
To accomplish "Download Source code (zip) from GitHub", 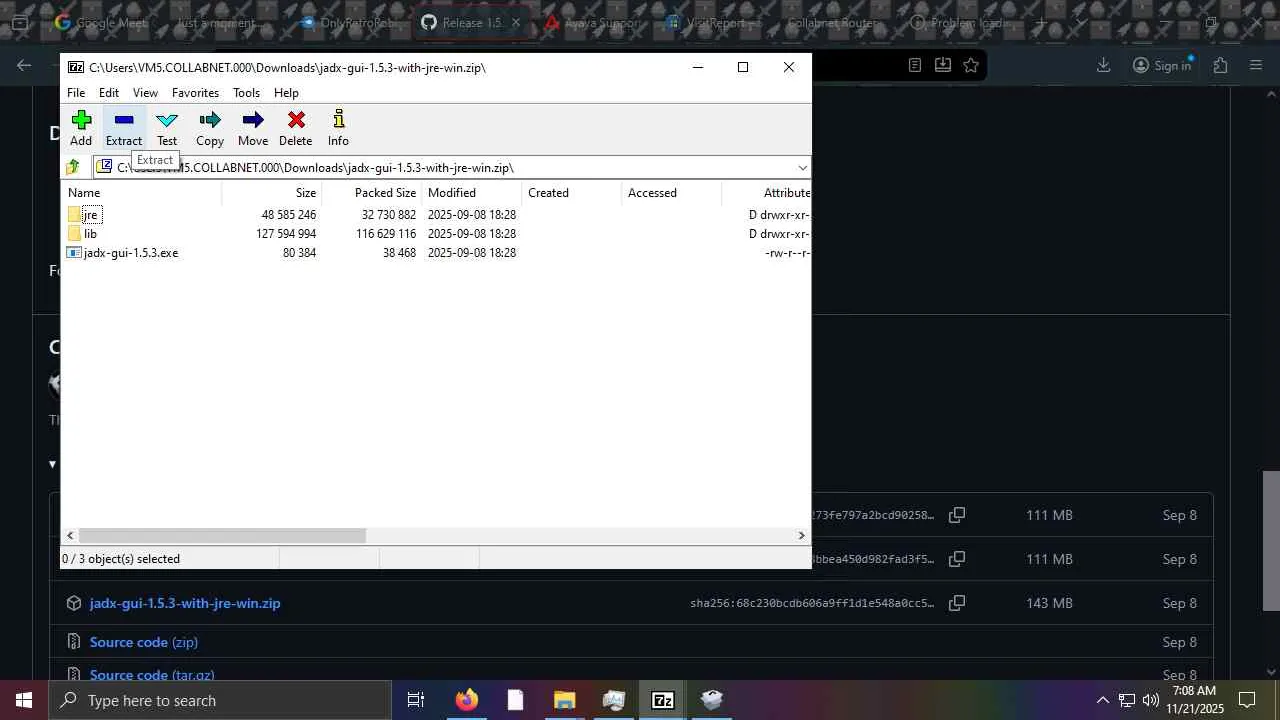I will coord(144,642).
